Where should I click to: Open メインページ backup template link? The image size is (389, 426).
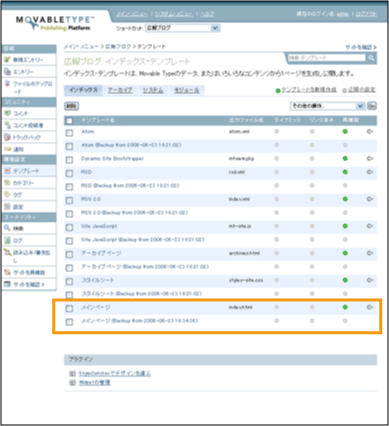click(140, 321)
